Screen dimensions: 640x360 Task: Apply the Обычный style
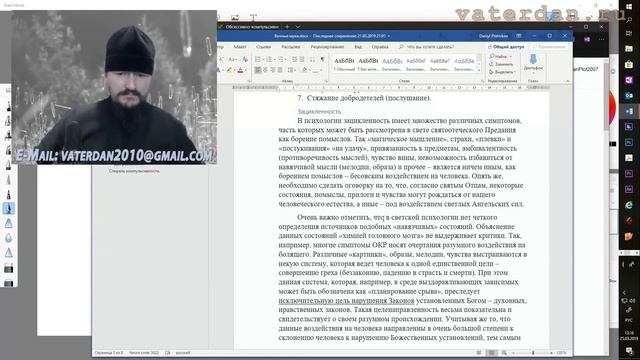click(344, 64)
